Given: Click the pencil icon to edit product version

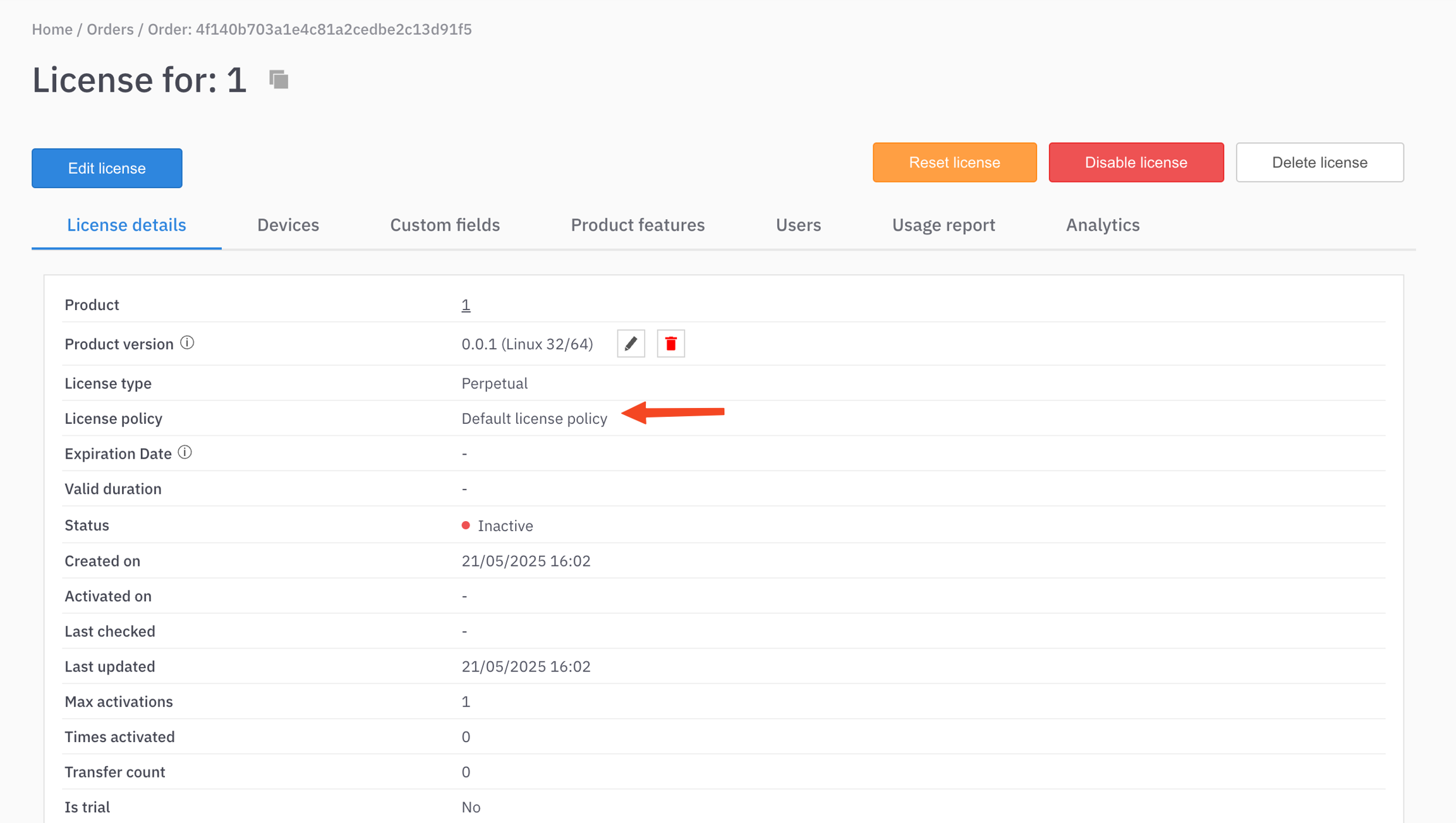Looking at the screenshot, I should coord(631,344).
